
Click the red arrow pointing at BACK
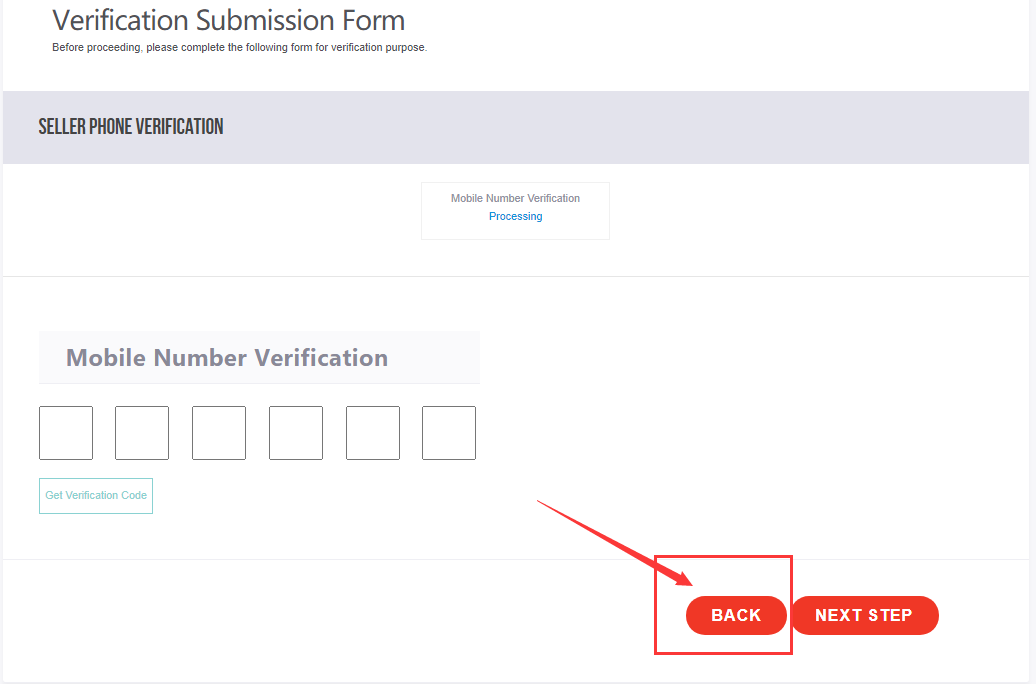(610, 540)
